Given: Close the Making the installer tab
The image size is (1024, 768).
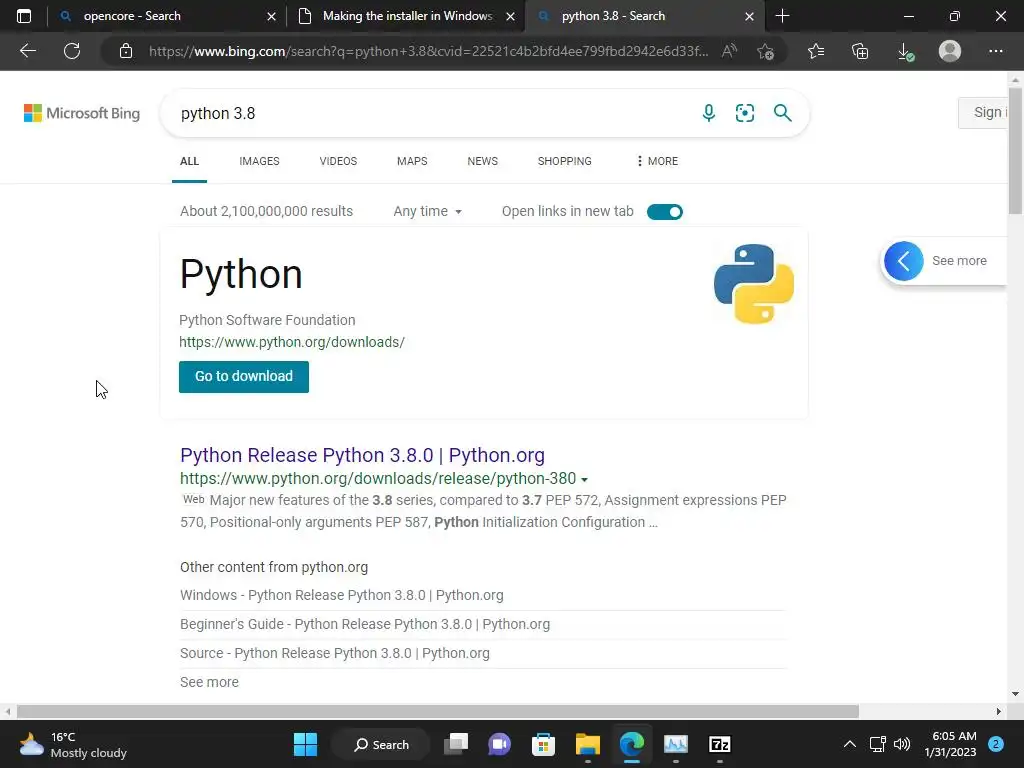Looking at the screenshot, I should click(x=511, y=16).
